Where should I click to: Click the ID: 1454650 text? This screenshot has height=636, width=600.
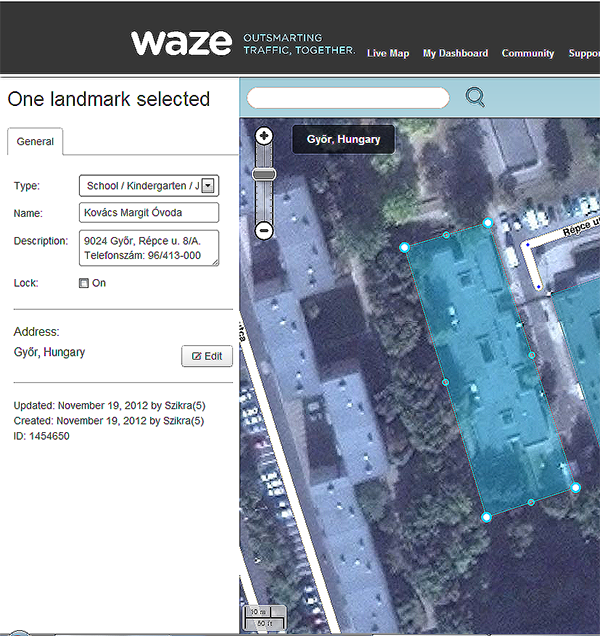click(41, 436)
